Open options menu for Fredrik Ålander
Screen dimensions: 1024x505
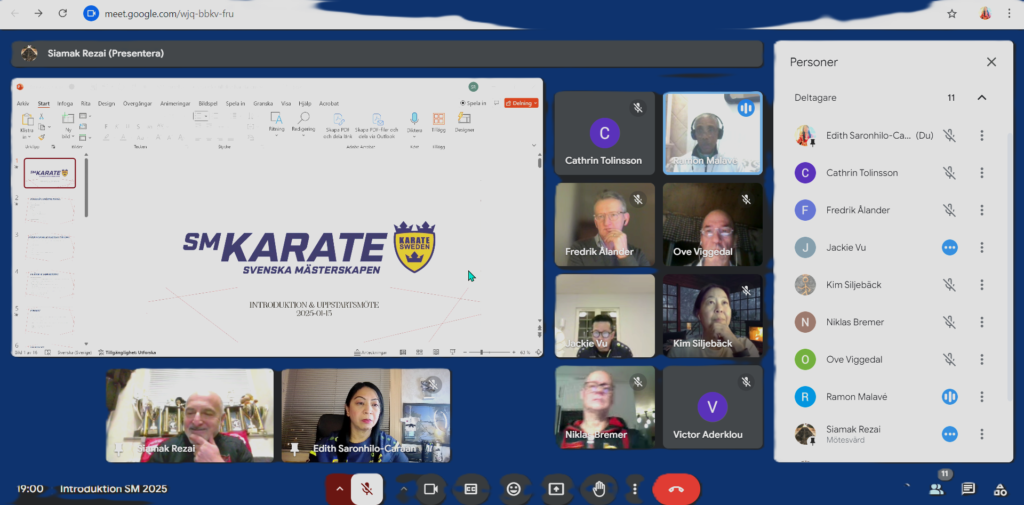982,210
